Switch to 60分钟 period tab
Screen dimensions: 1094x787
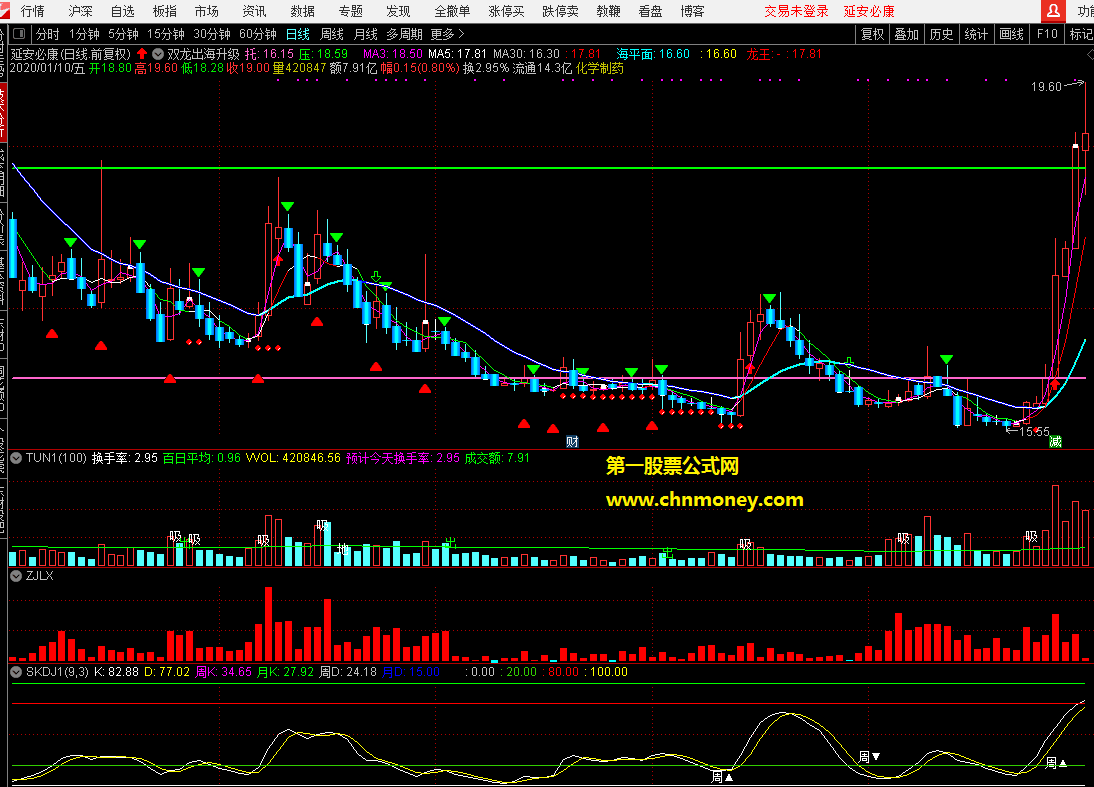(257, 33)
